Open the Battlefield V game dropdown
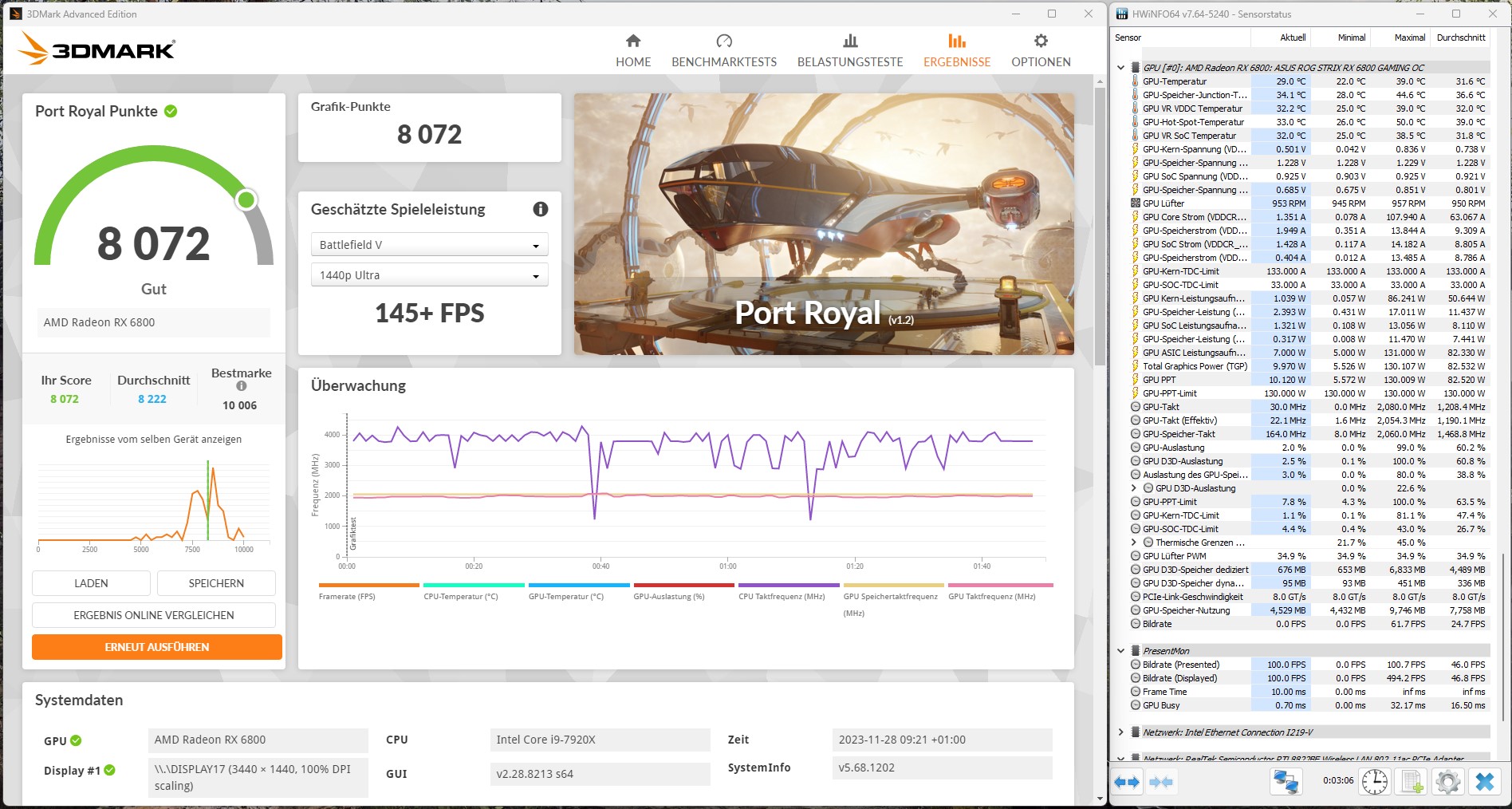1512x809 pixels. 429,245
